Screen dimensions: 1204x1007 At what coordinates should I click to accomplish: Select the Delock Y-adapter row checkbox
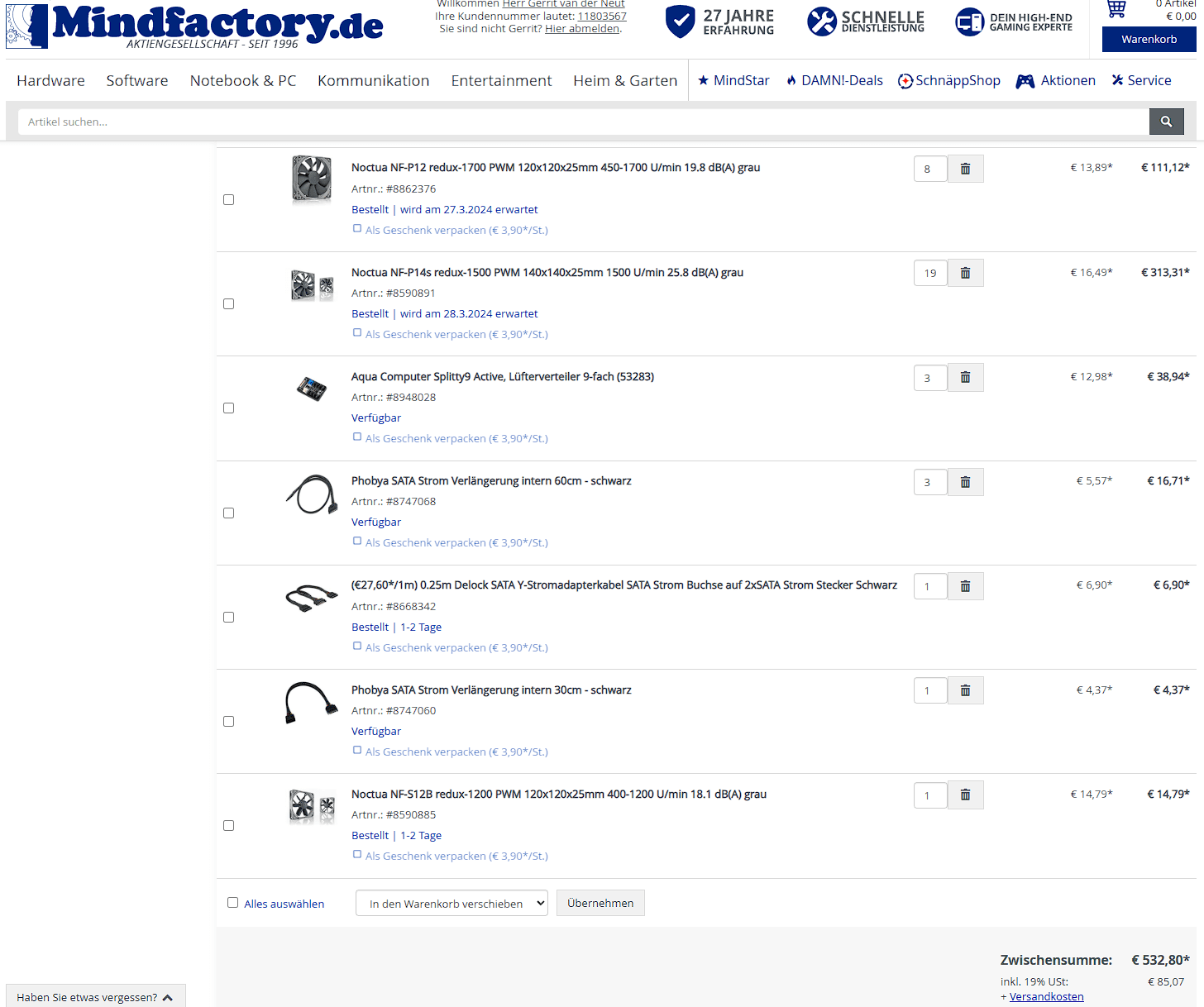[x=229, y=617]
